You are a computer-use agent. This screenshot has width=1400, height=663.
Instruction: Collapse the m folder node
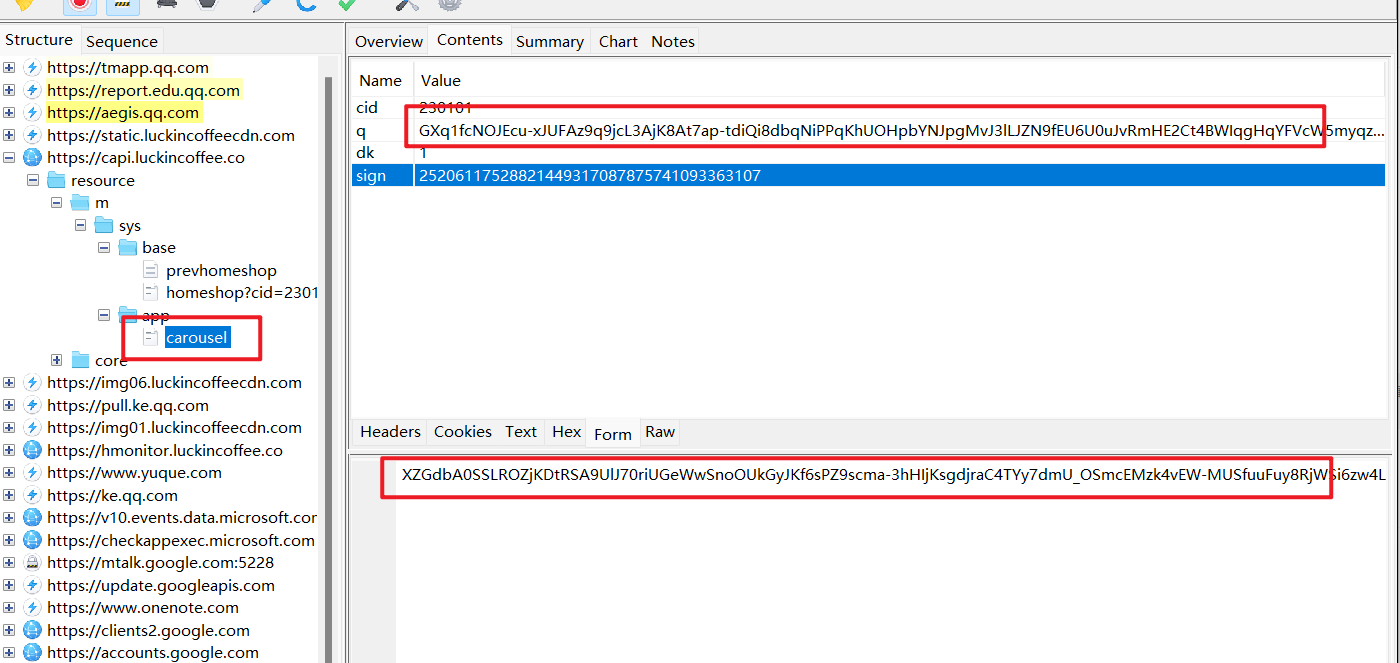tap(57, 203)
